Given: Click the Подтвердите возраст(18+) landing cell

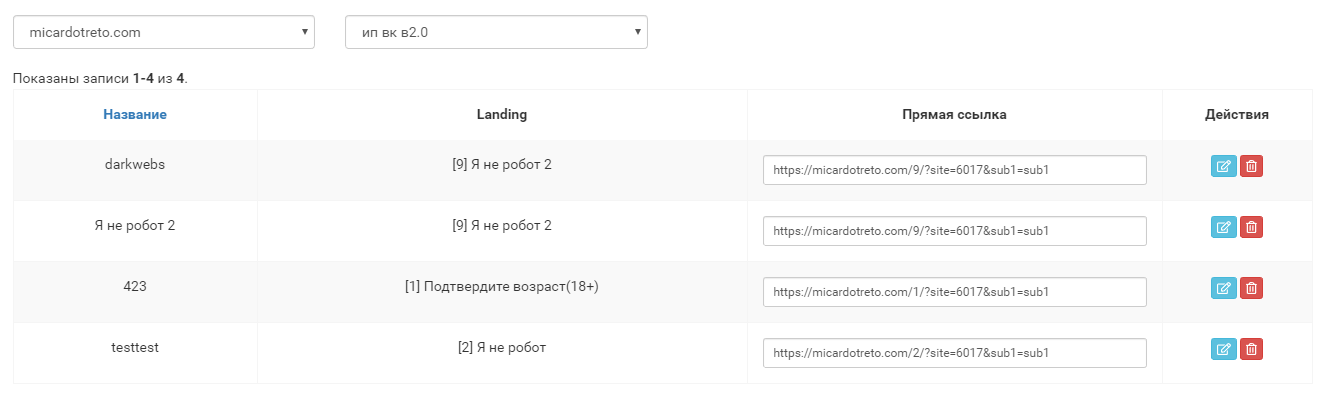Looking at the screenshot, I should point(502,286).
